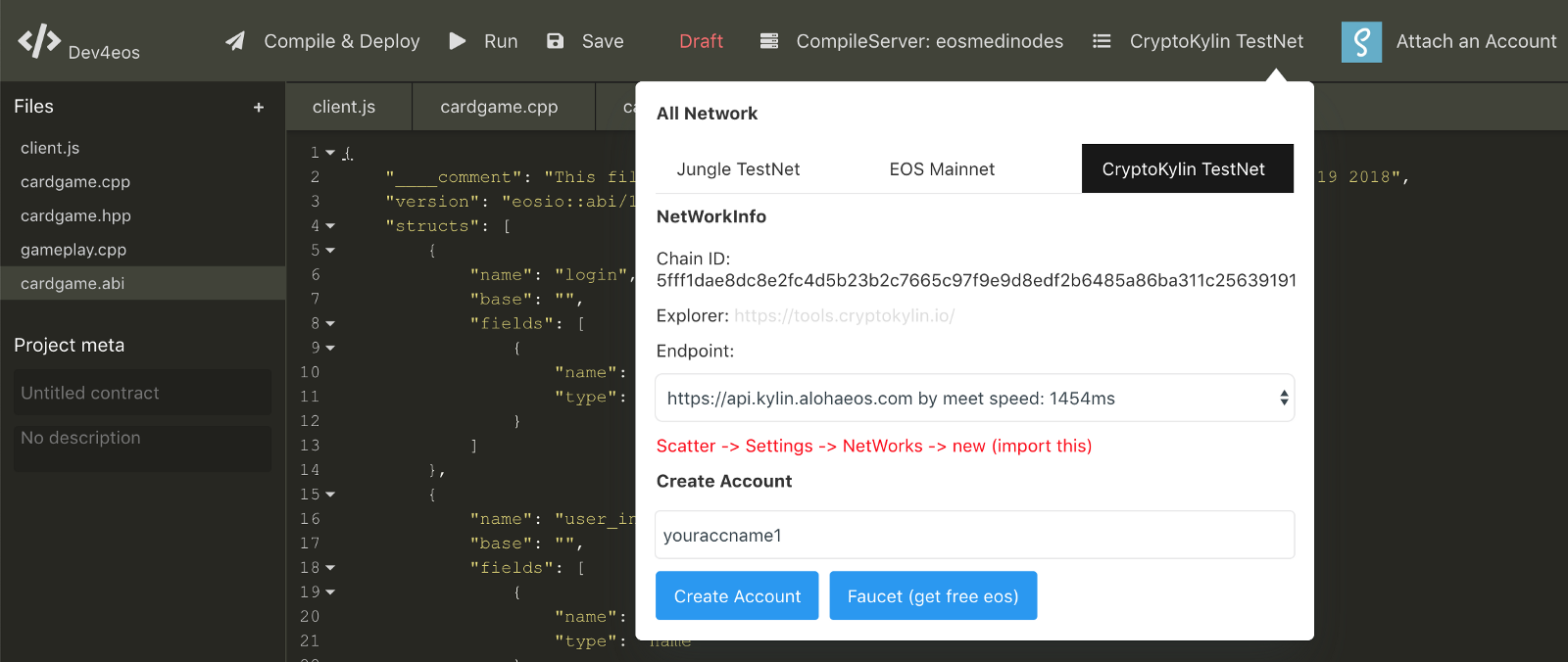Click the youraccname1 account name field
This screenshot has height=662, width=1568.
tap(974, 536)
